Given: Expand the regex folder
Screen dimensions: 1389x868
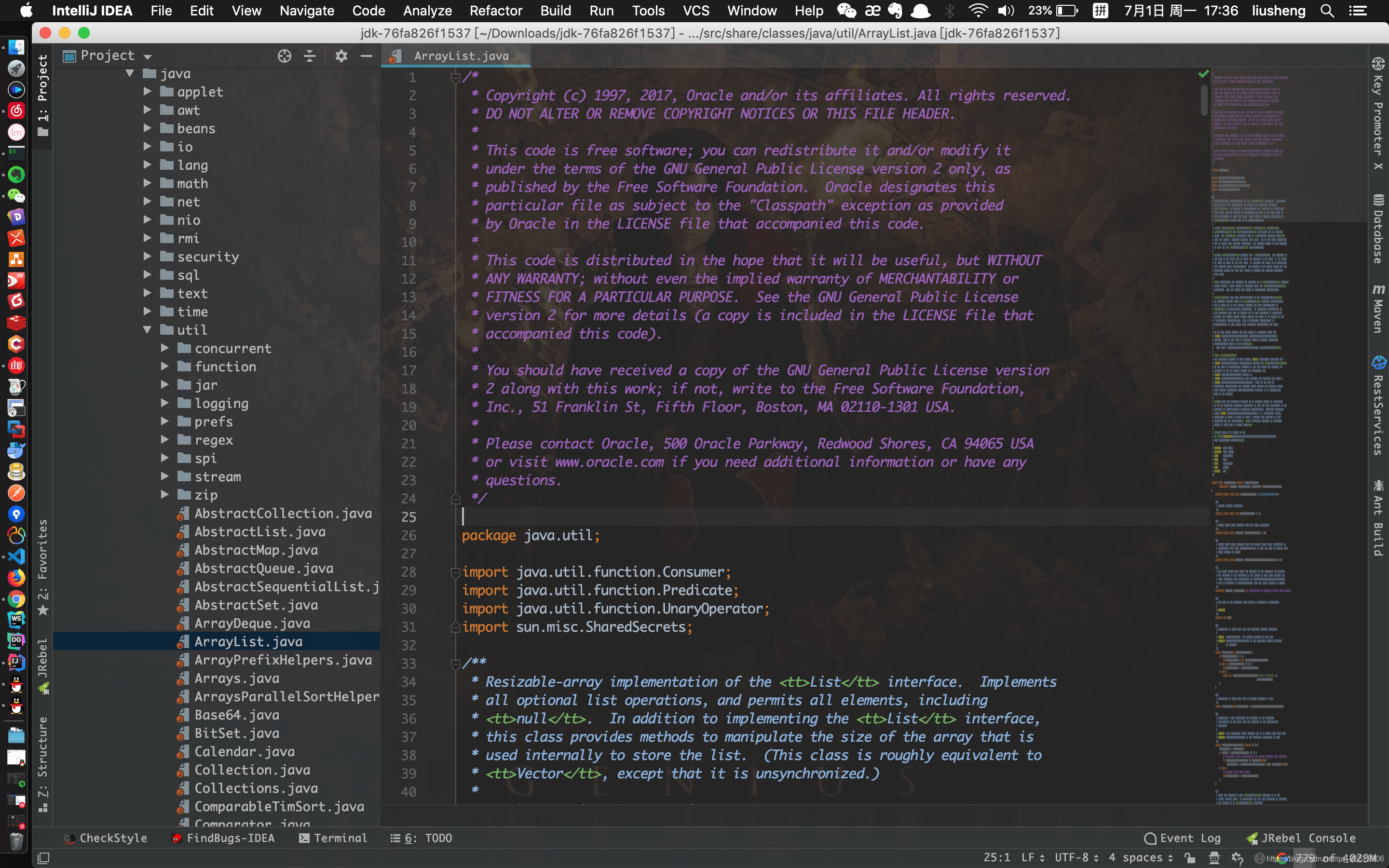Looking at the screenshot, I should [x=165, y=440].
